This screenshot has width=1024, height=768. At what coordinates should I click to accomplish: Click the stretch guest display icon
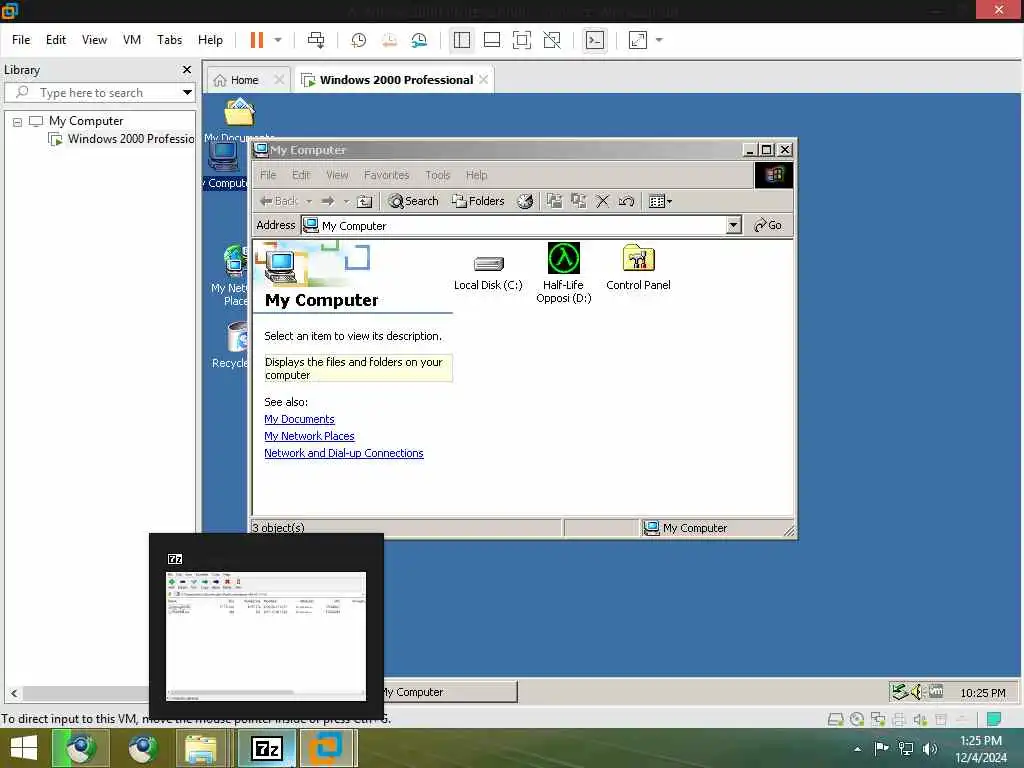click(x=638, y=40)
